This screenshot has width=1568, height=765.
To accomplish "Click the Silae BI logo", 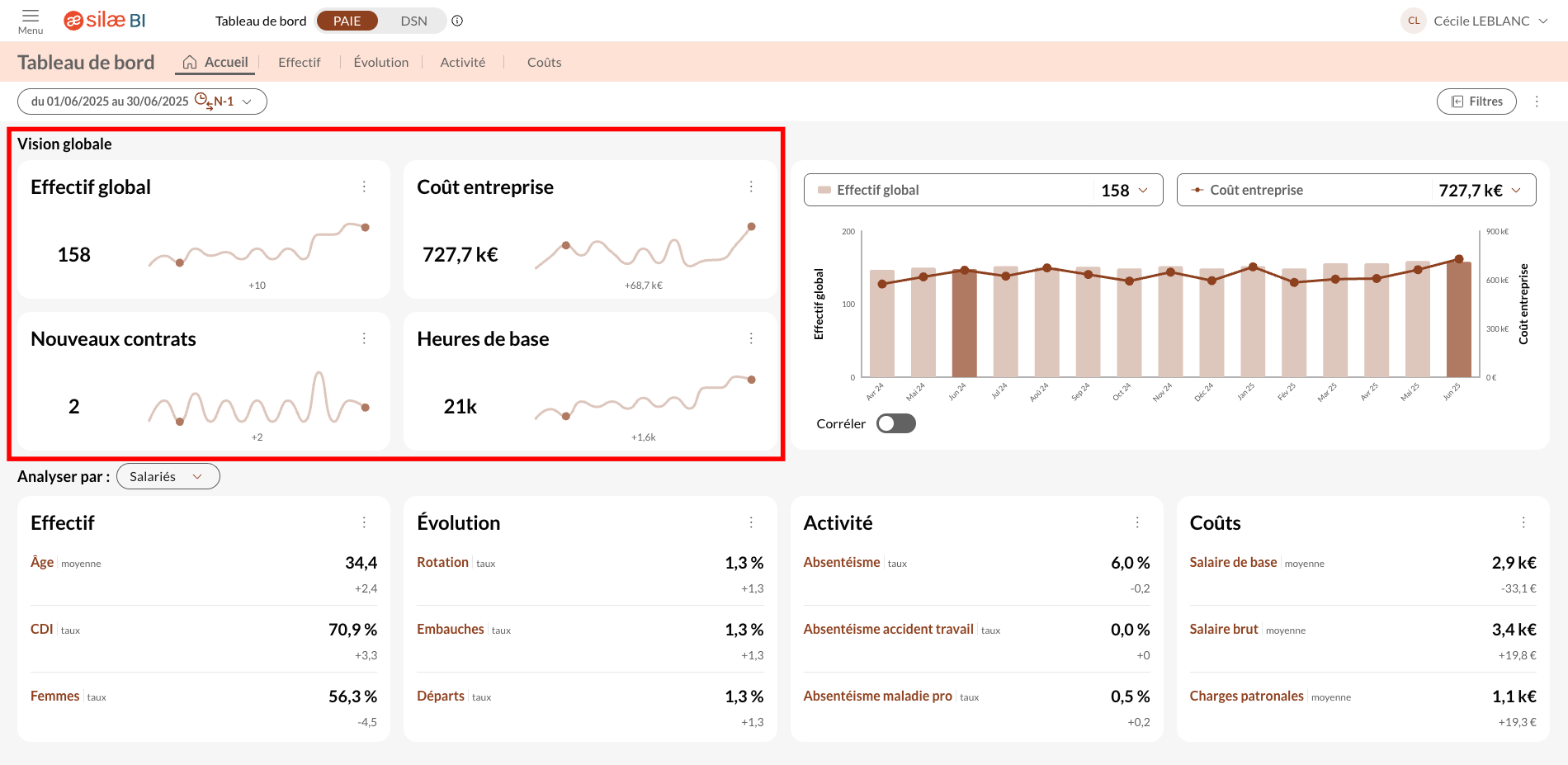I will pyautogui.click(x=105, y=21).
